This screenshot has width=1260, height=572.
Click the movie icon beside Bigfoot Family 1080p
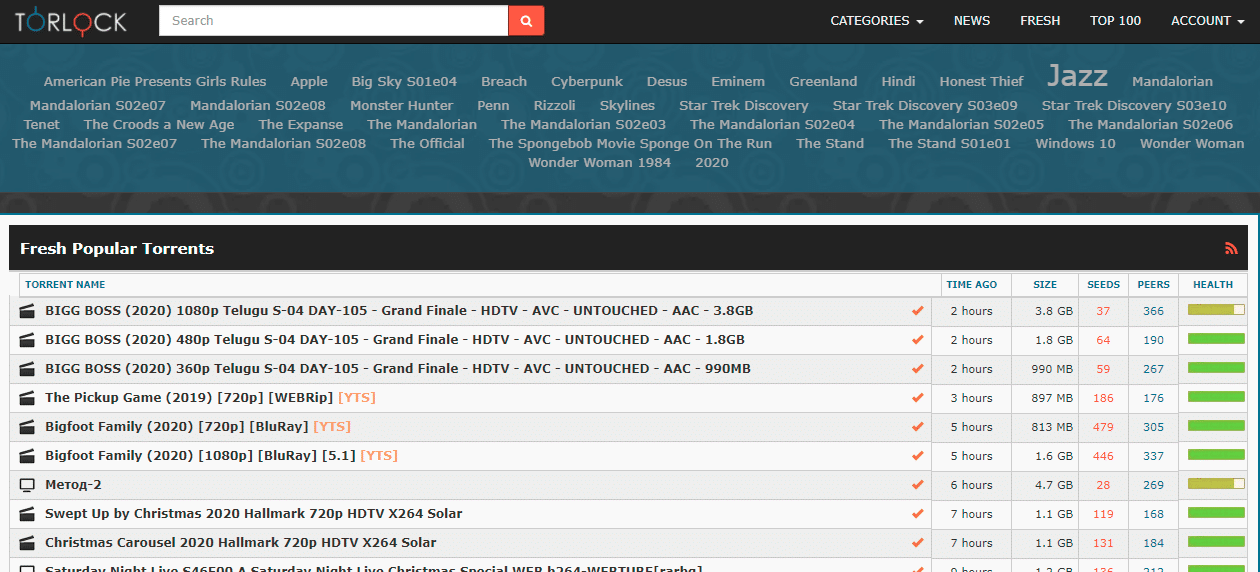point(28,456)
